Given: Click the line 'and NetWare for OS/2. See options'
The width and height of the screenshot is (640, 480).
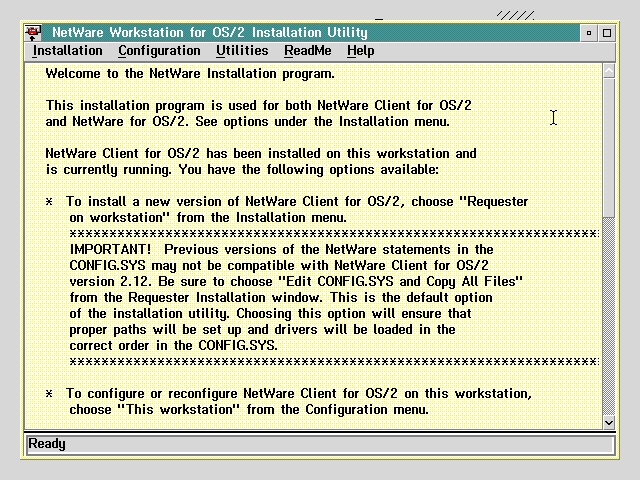Looking at the screenshot, I should [x=247, y=122].
